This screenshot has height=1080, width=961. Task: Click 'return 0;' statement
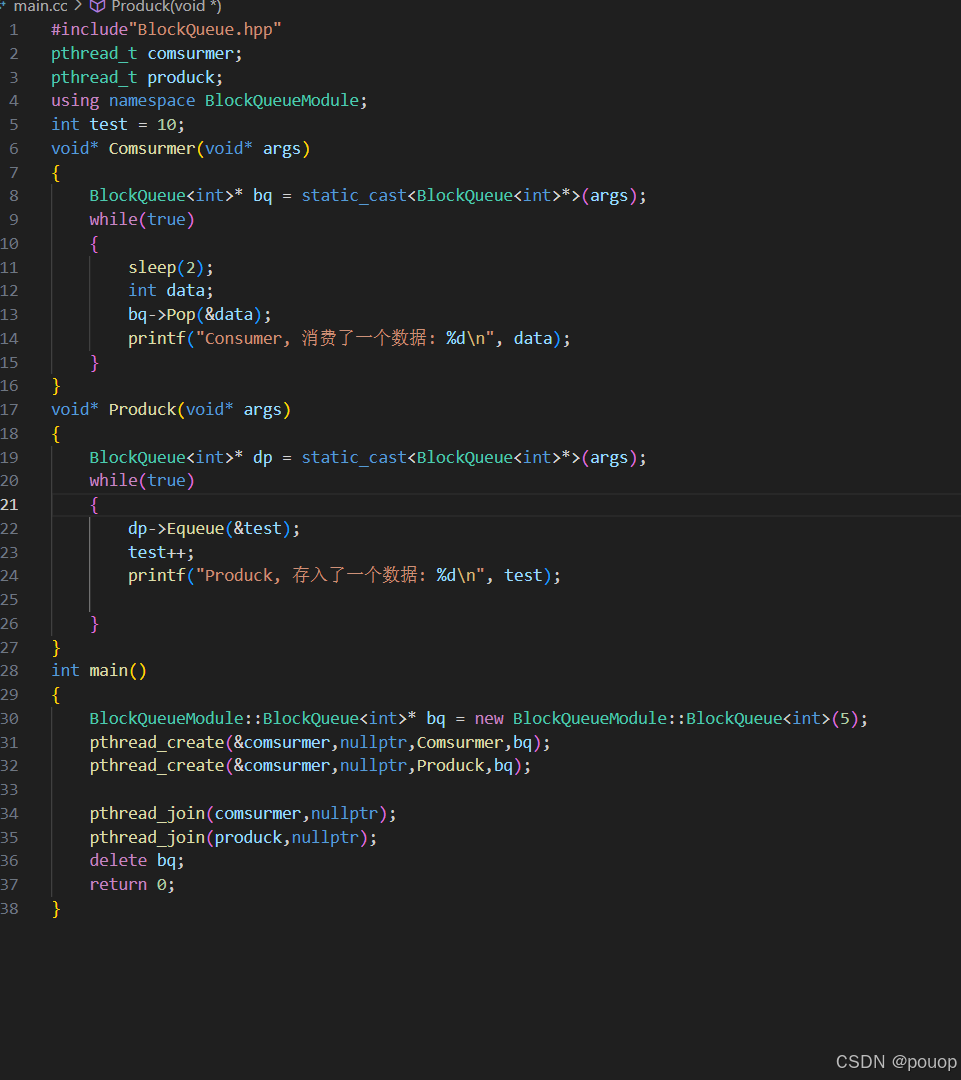pos(132,884)
